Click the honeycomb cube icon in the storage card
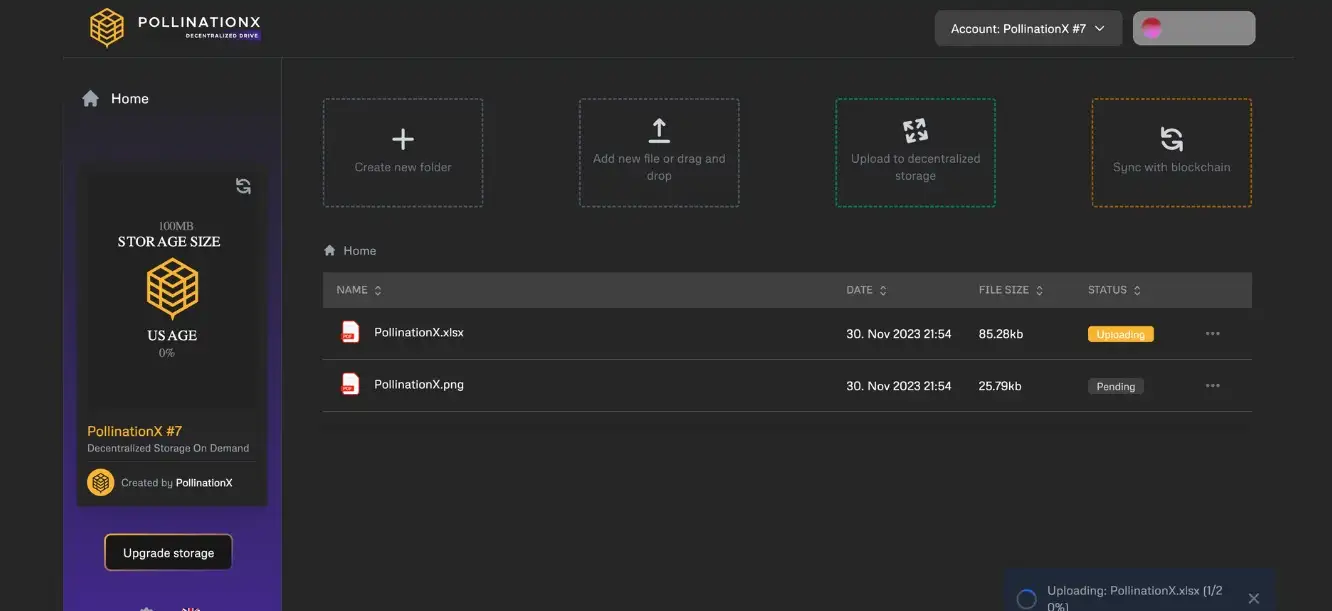 click(172, 288)
